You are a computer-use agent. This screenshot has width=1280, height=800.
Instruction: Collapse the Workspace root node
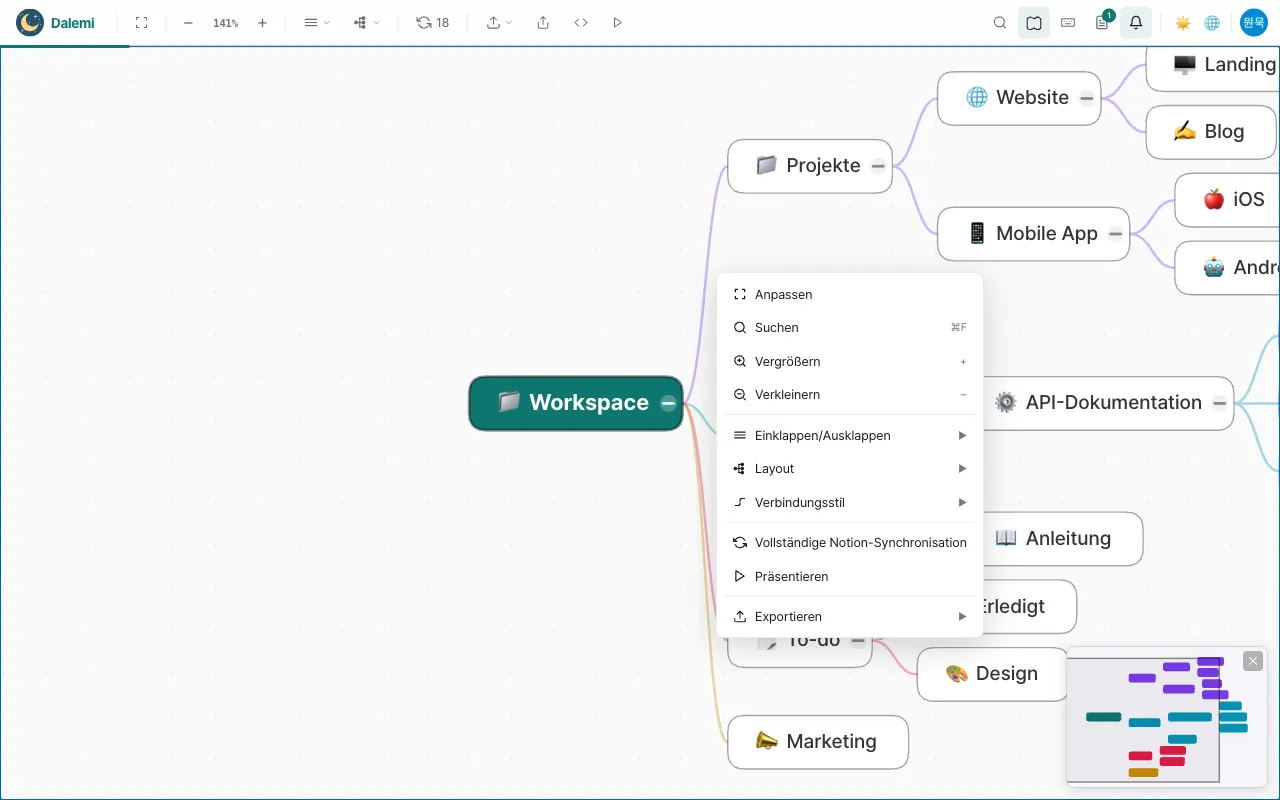coord(668,403)
